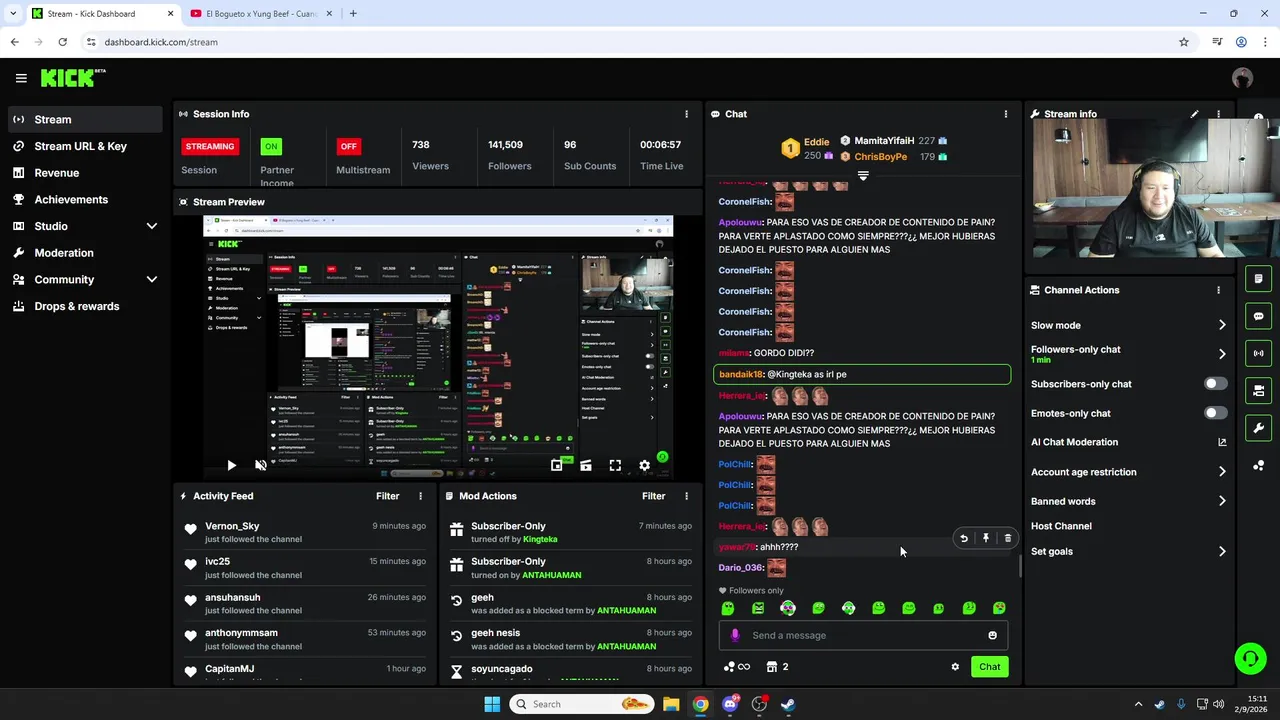Click the green support chat bubble
This screenshot has width=1280, height=720.
1250,658
